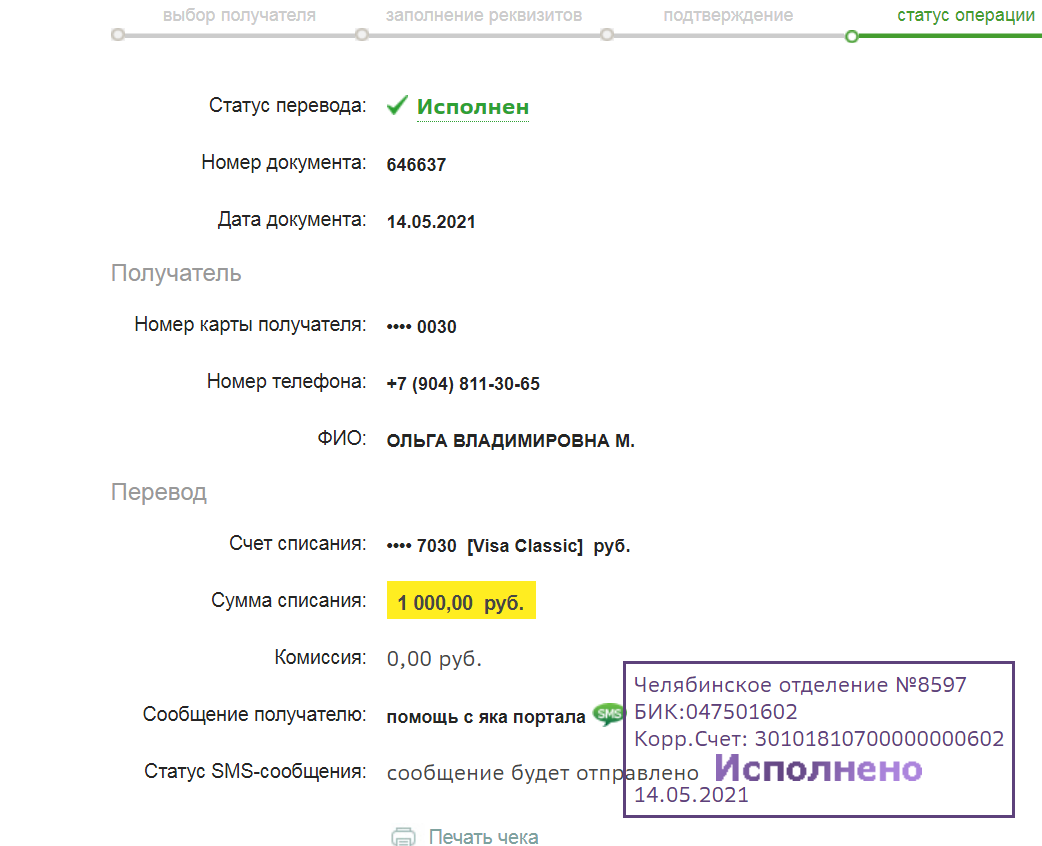
Task: Click the green circle marker for статус операции
Action: (x=851, y=36)
